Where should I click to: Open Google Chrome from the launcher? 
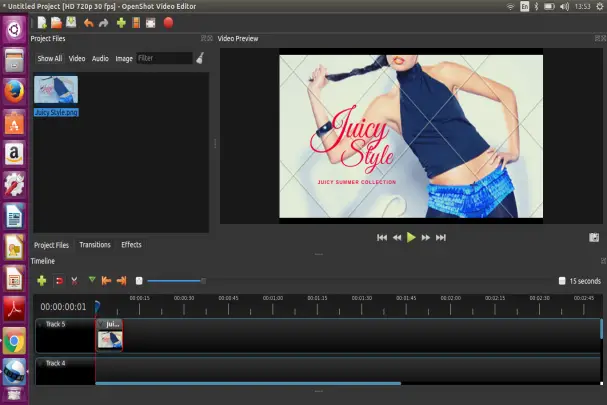14,341
